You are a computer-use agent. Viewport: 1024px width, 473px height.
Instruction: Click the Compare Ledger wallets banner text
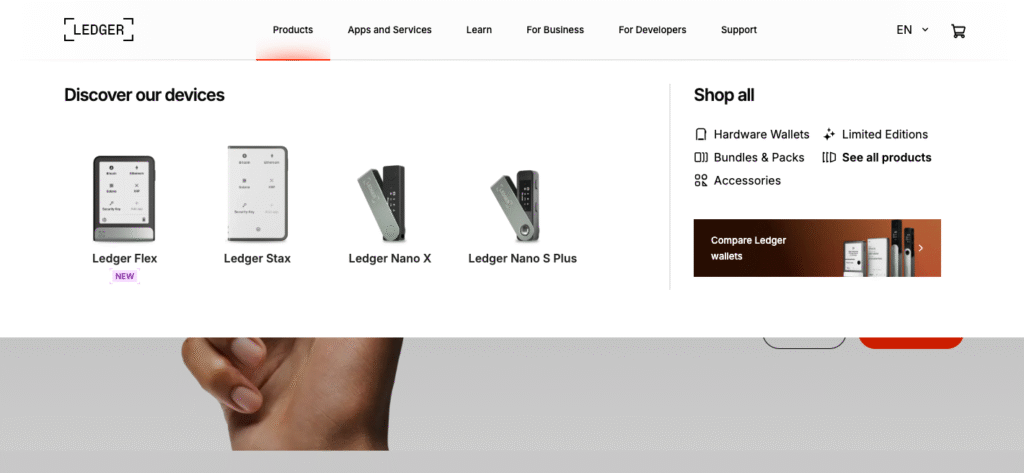pos(748,248)
